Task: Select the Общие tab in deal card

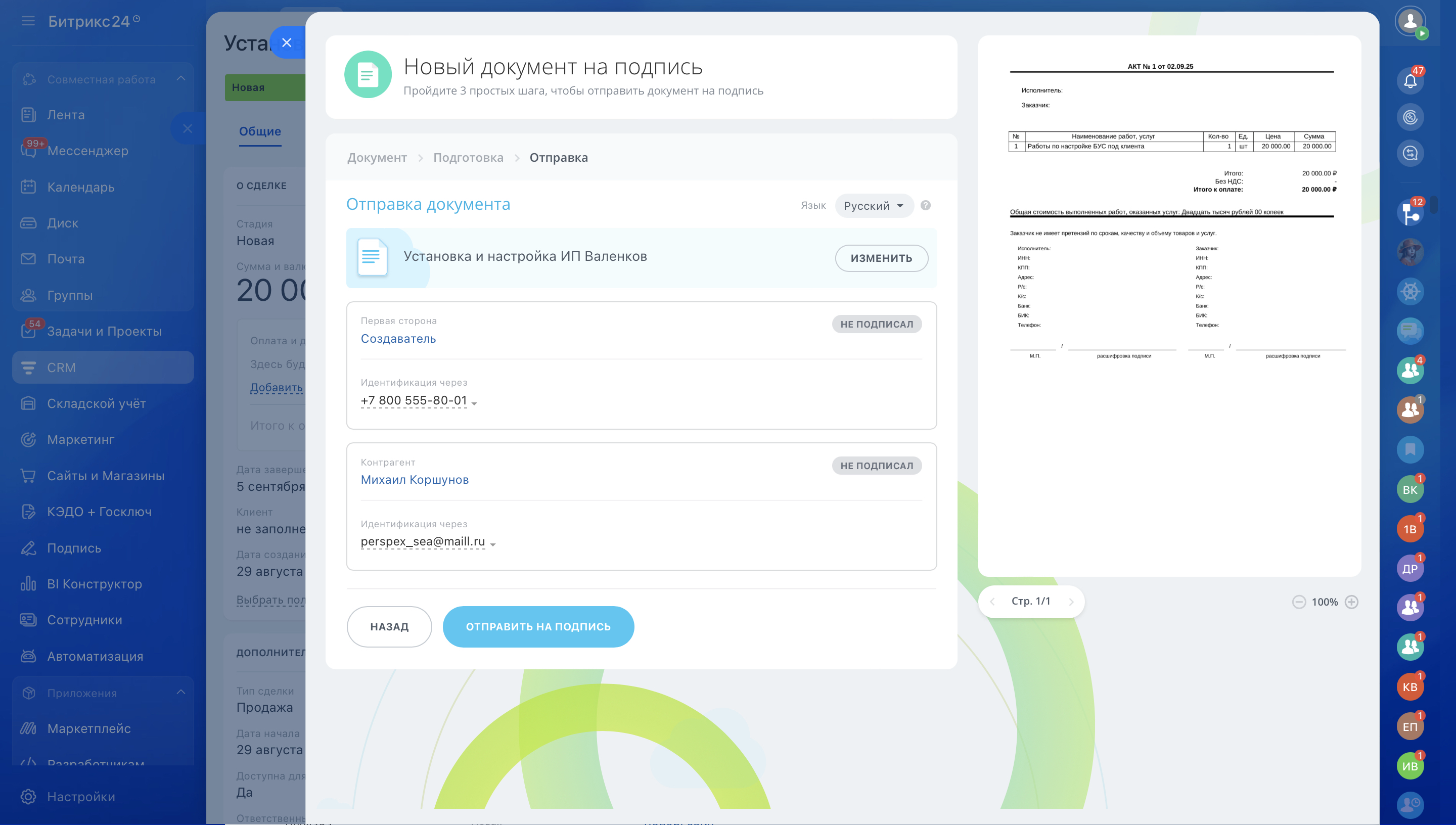Action: (x=260, y=131)
